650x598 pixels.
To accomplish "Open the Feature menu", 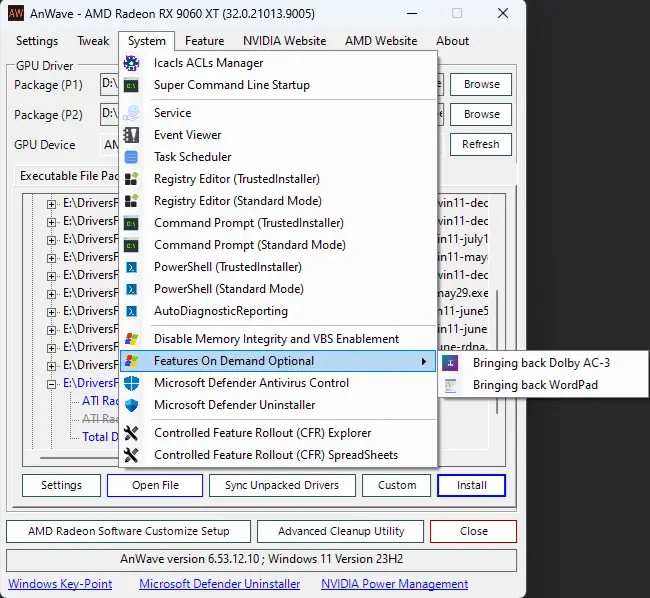I will tap(204, 41).
